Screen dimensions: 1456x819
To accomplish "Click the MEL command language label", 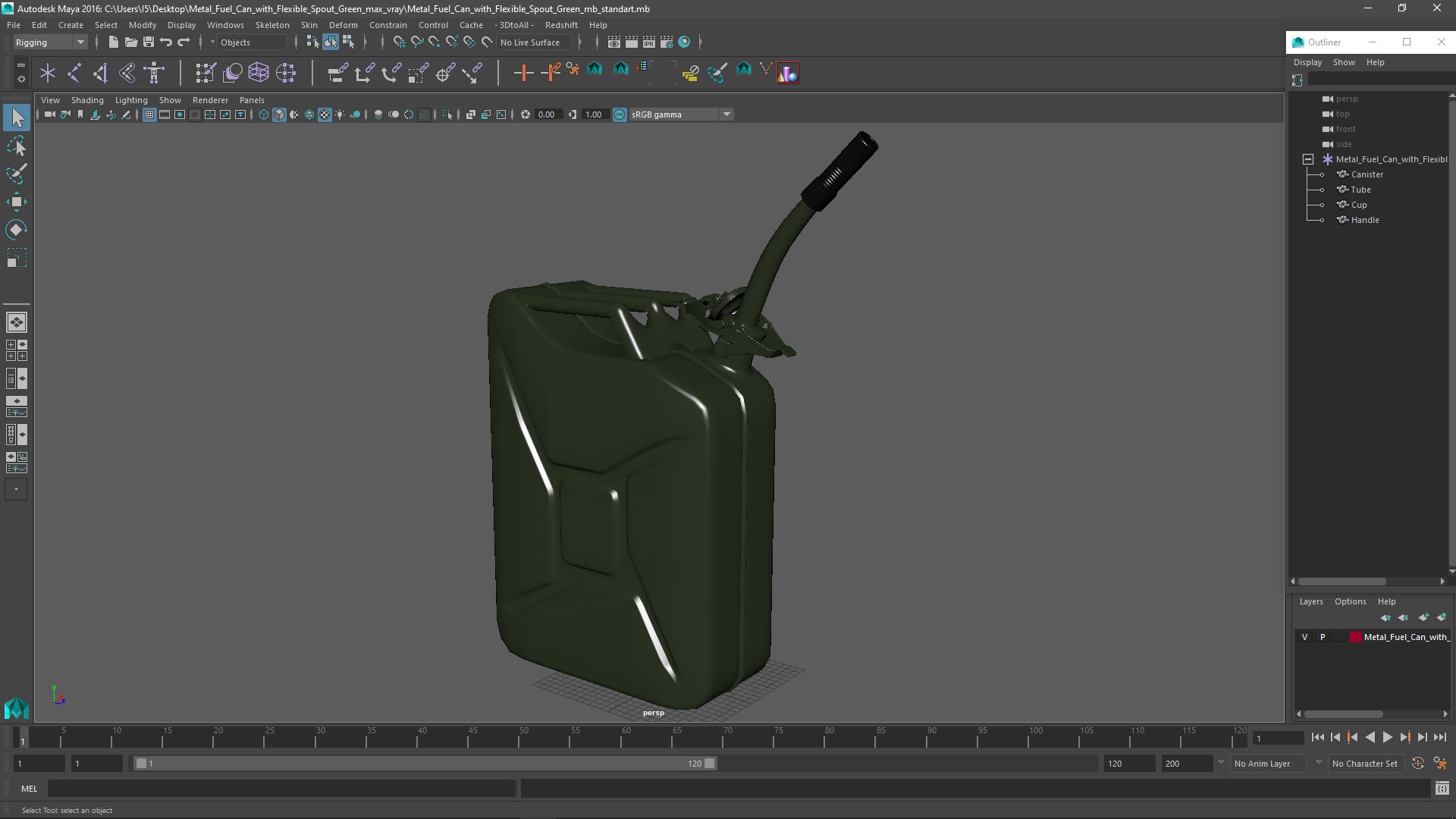I will pos(29,789).
